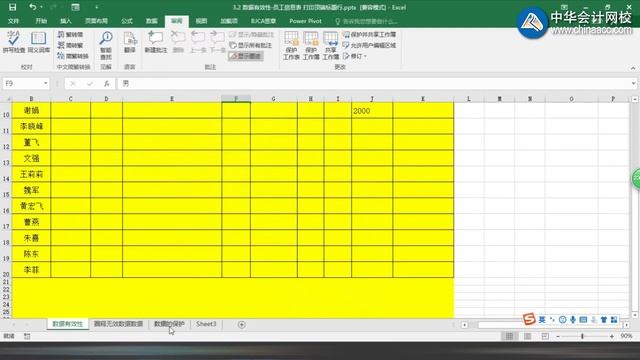Switch to the Power Pivot tab
This screenshot has width=640, height=360.
click(x=305, y=21)
